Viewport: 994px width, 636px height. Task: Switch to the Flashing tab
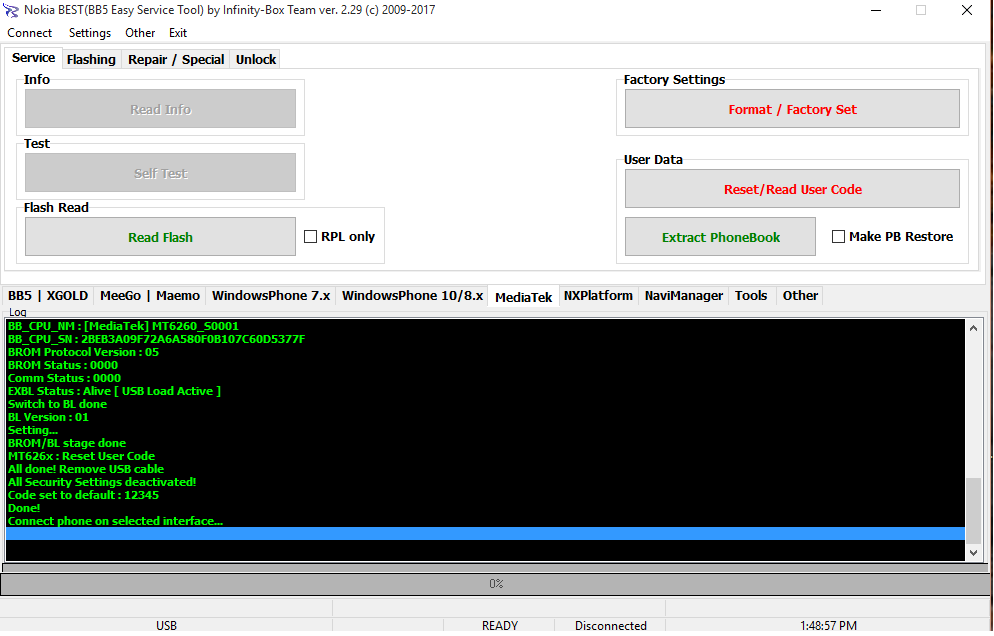[x=91, y=60]
